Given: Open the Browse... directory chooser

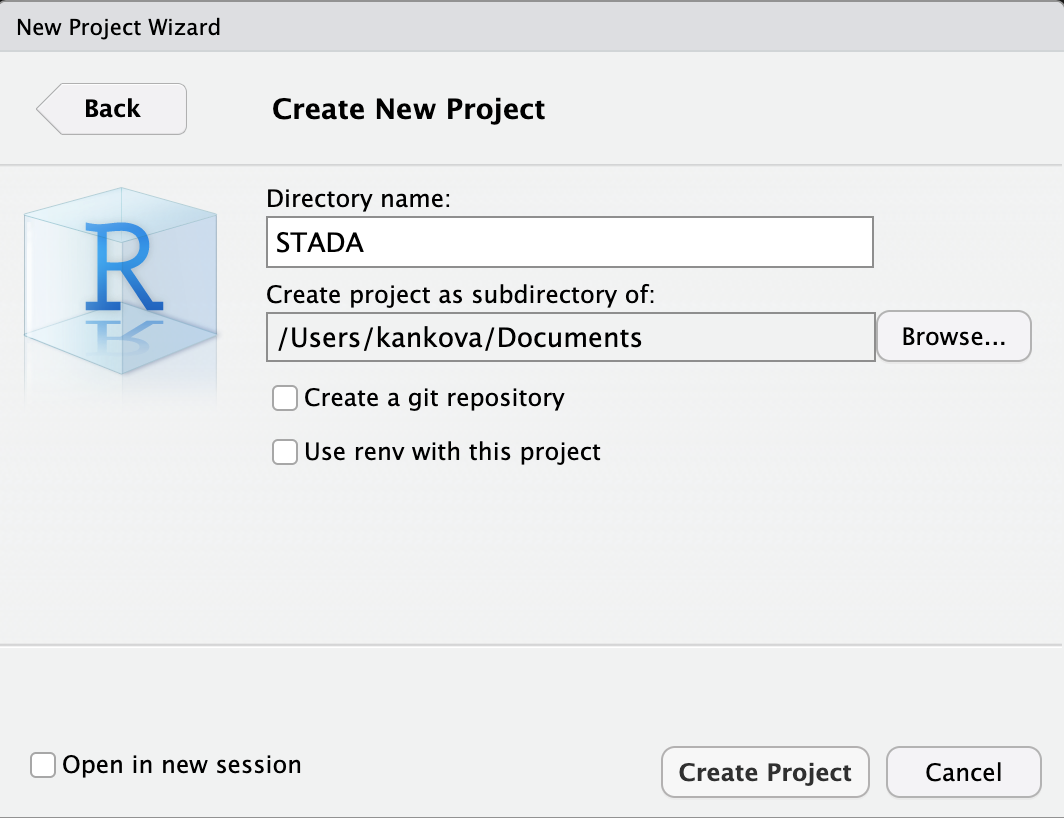Looking at the screenshot, I should point(952,337).
